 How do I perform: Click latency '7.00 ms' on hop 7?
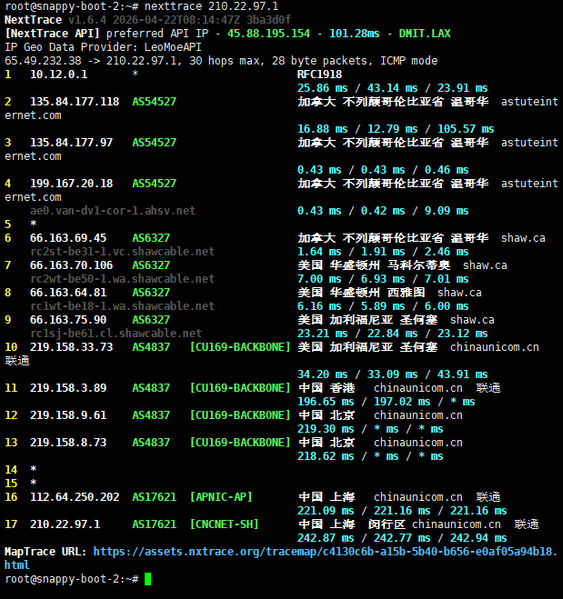[x=320, y=279]
